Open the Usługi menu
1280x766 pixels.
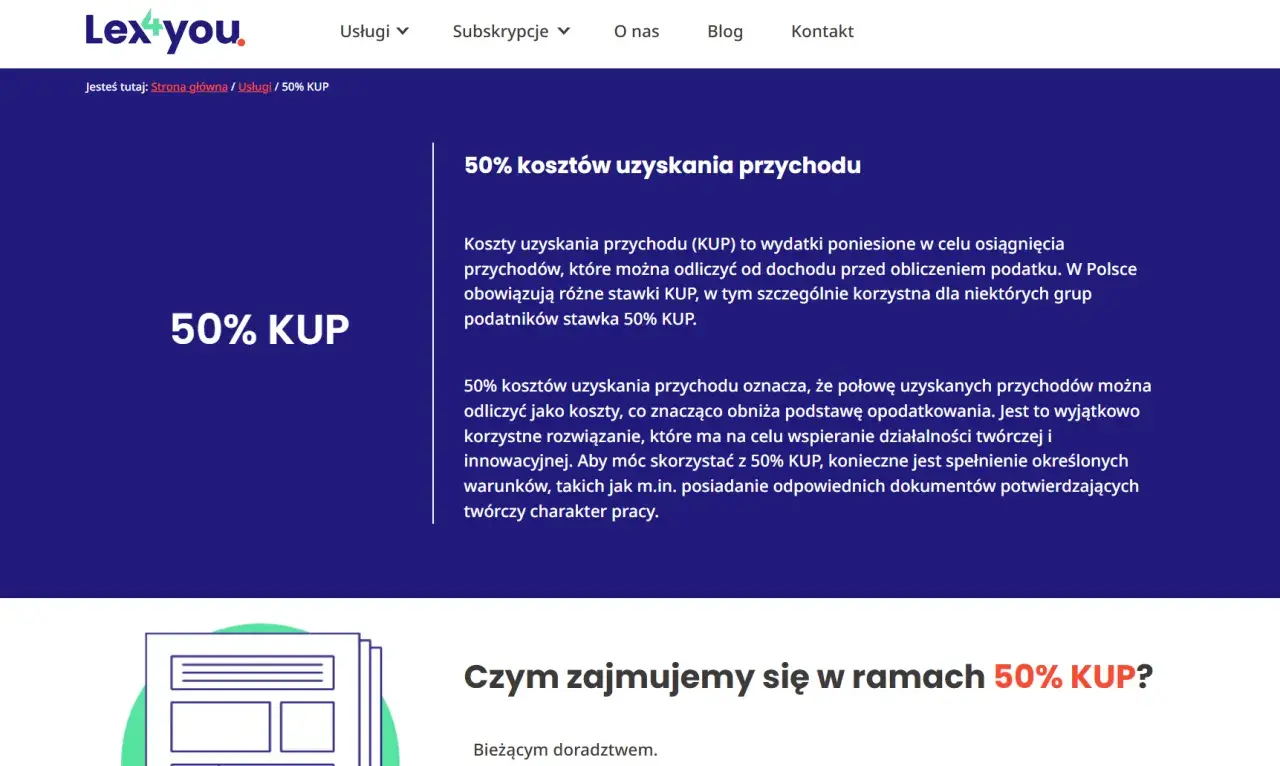pyautogui.click(x=365, y=31)
